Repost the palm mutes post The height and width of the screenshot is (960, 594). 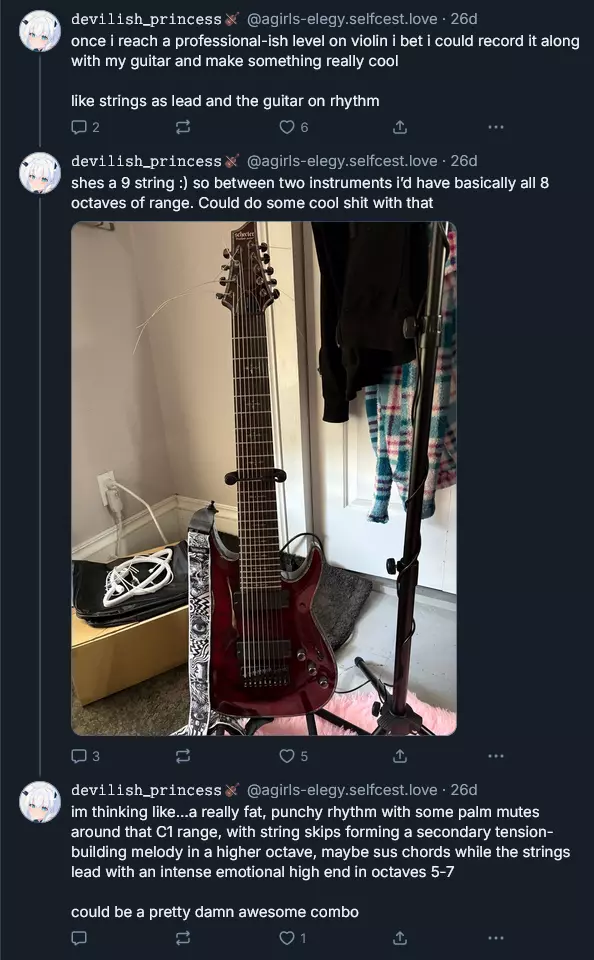click(182, 937)
